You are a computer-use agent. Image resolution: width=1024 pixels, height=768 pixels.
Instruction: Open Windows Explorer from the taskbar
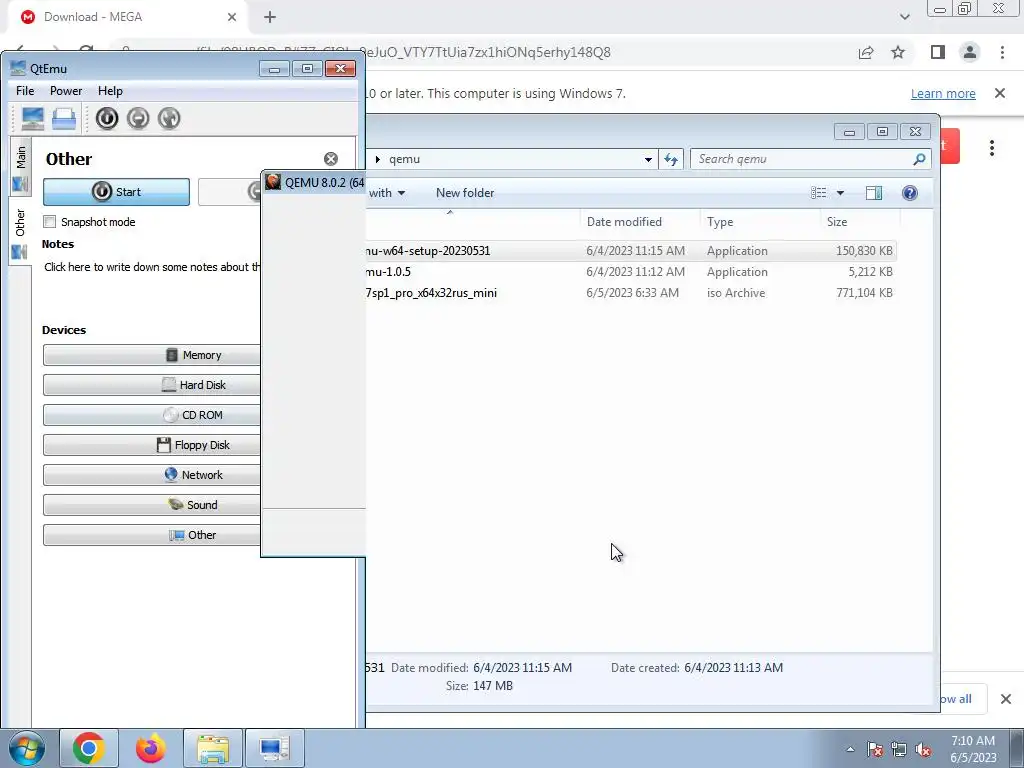point(213,748)
